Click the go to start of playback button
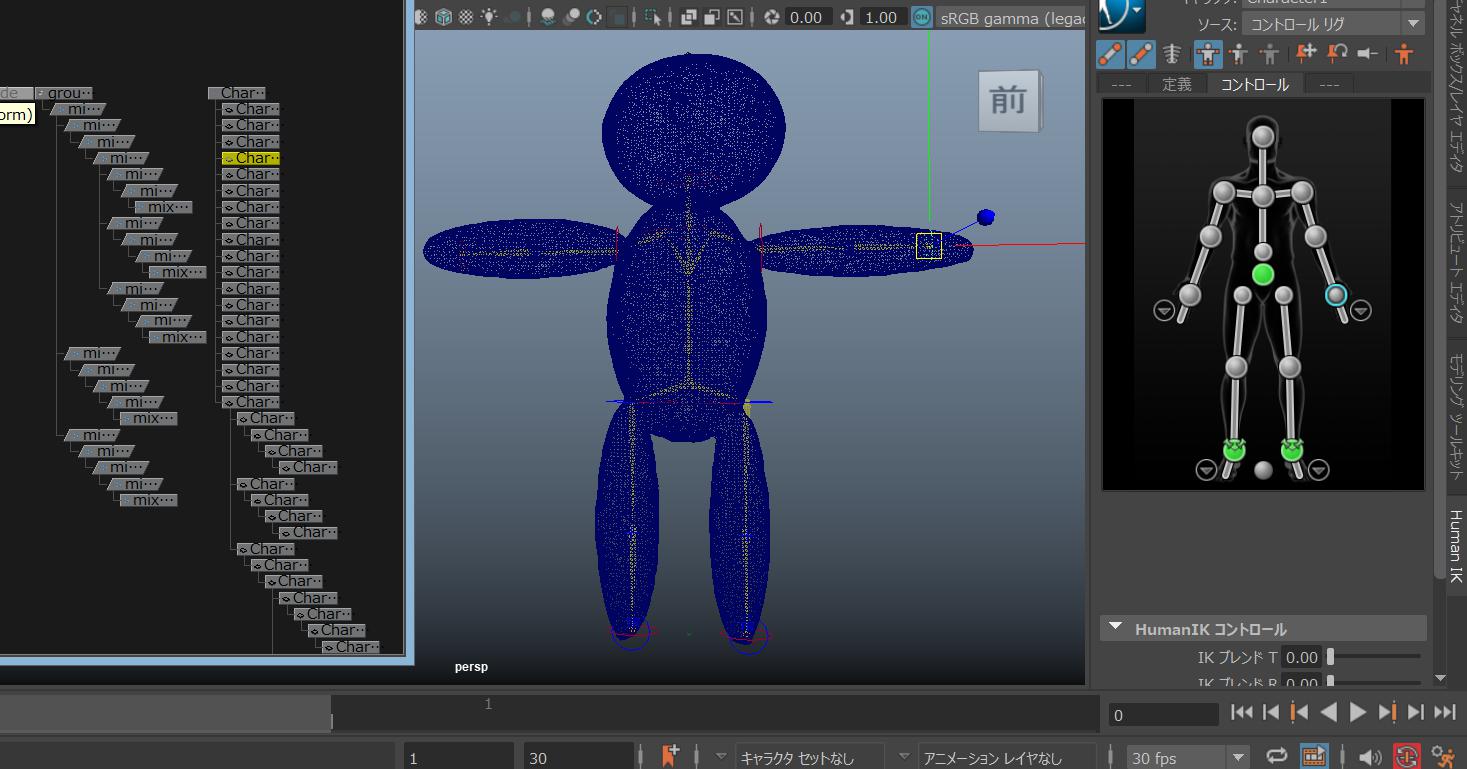The height and width of the screenshot is (769, 1467). [x=1241, y=712]
